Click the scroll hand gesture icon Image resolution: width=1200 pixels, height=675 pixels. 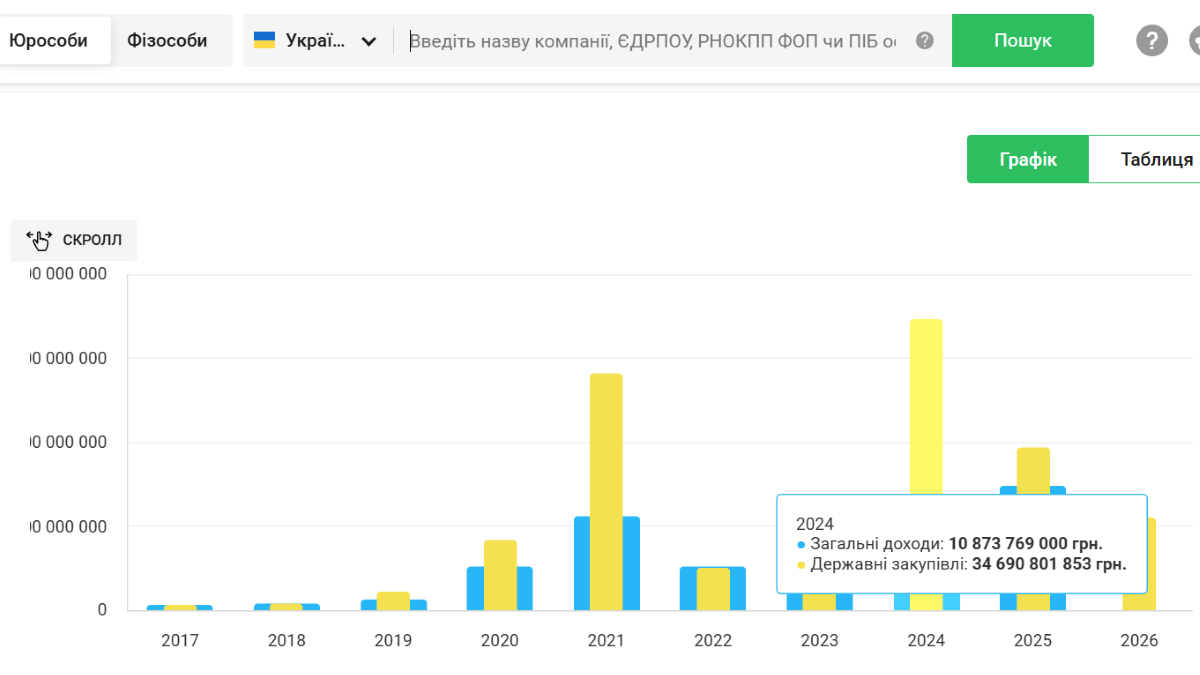40,240
